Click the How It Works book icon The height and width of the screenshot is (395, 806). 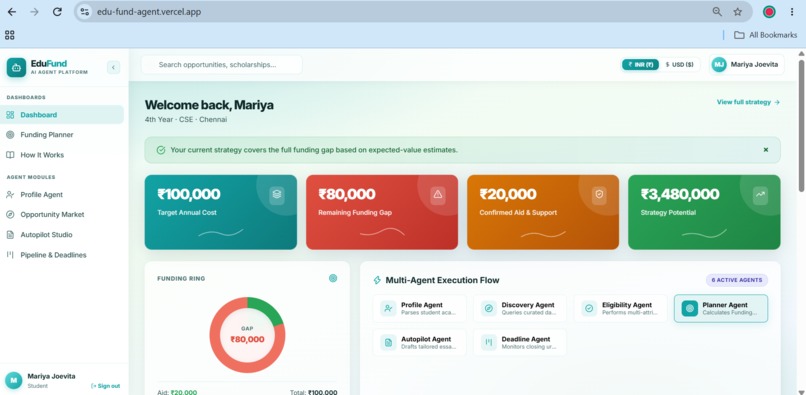10,155
